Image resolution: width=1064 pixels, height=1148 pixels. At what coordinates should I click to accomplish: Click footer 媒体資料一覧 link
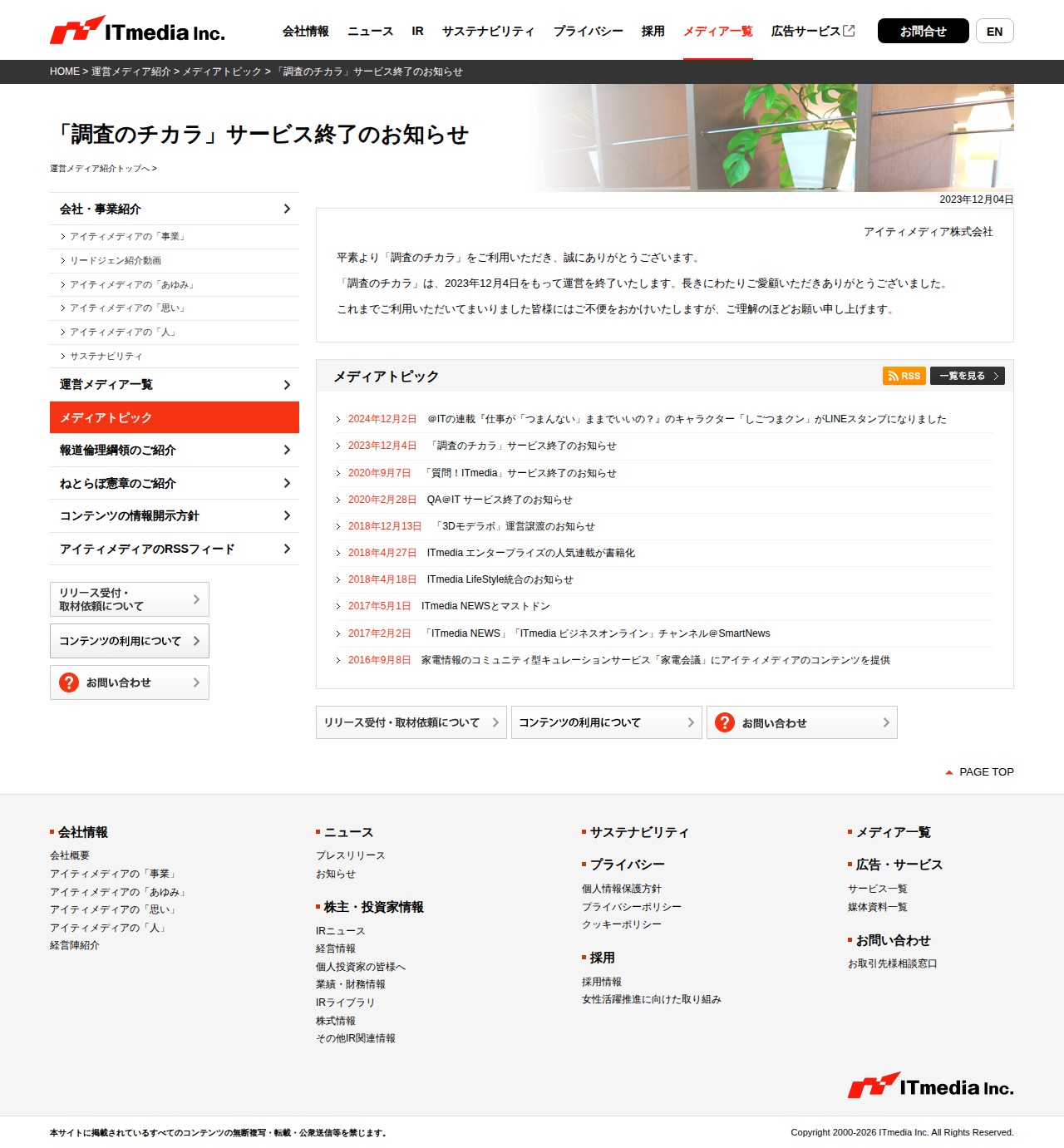click(x=878, y=907)
